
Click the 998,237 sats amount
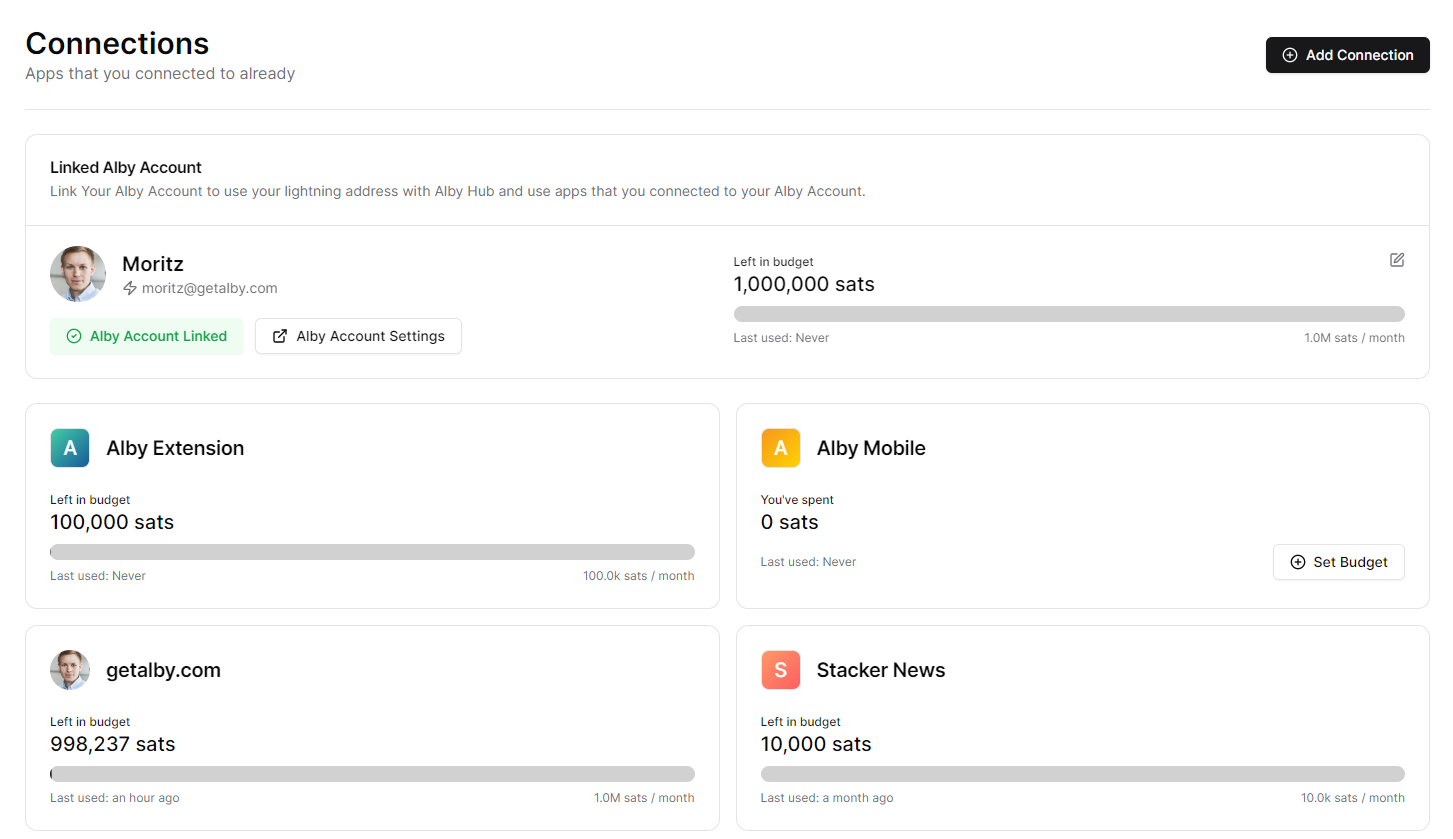coord(113,744)
